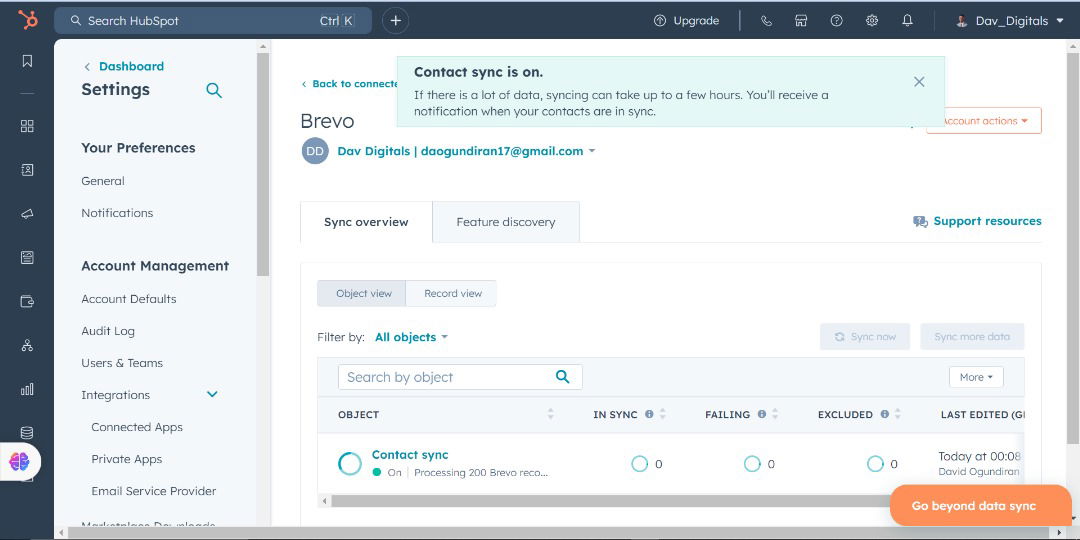Screen dimensions: 1080x540
Task: Click the settings search magnifier icon
Action: click(214, 90)
